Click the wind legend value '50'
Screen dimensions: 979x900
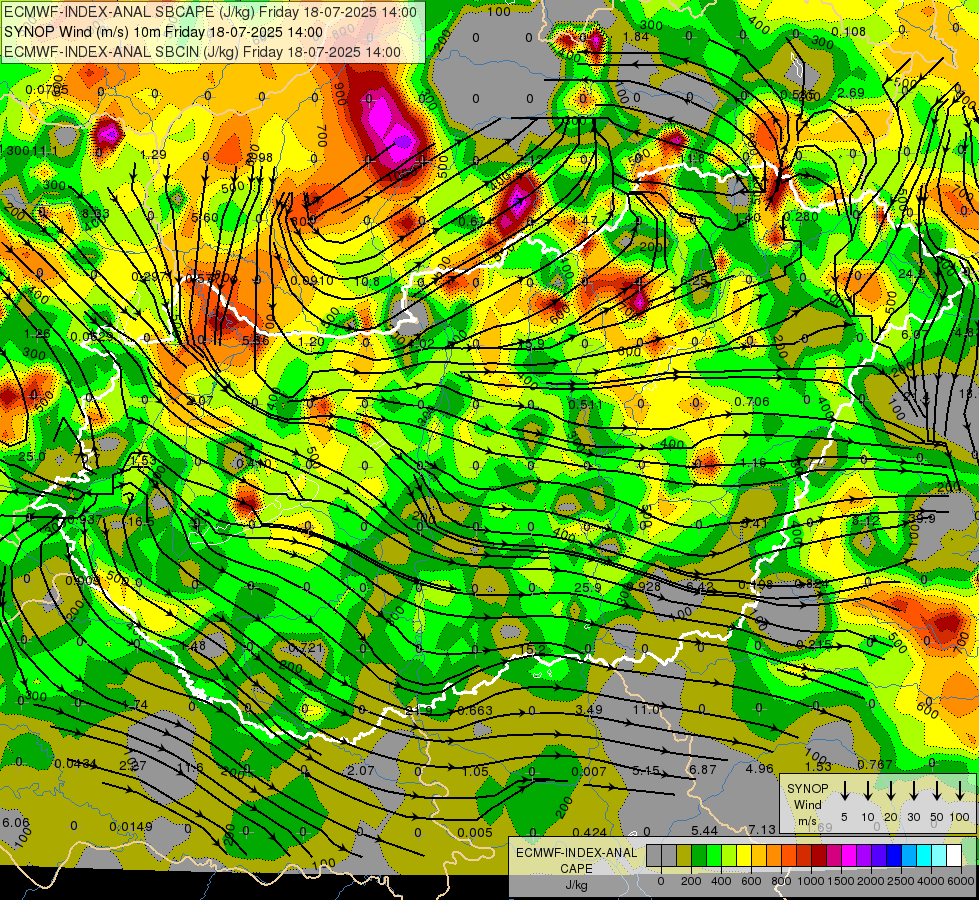[937, 817]
